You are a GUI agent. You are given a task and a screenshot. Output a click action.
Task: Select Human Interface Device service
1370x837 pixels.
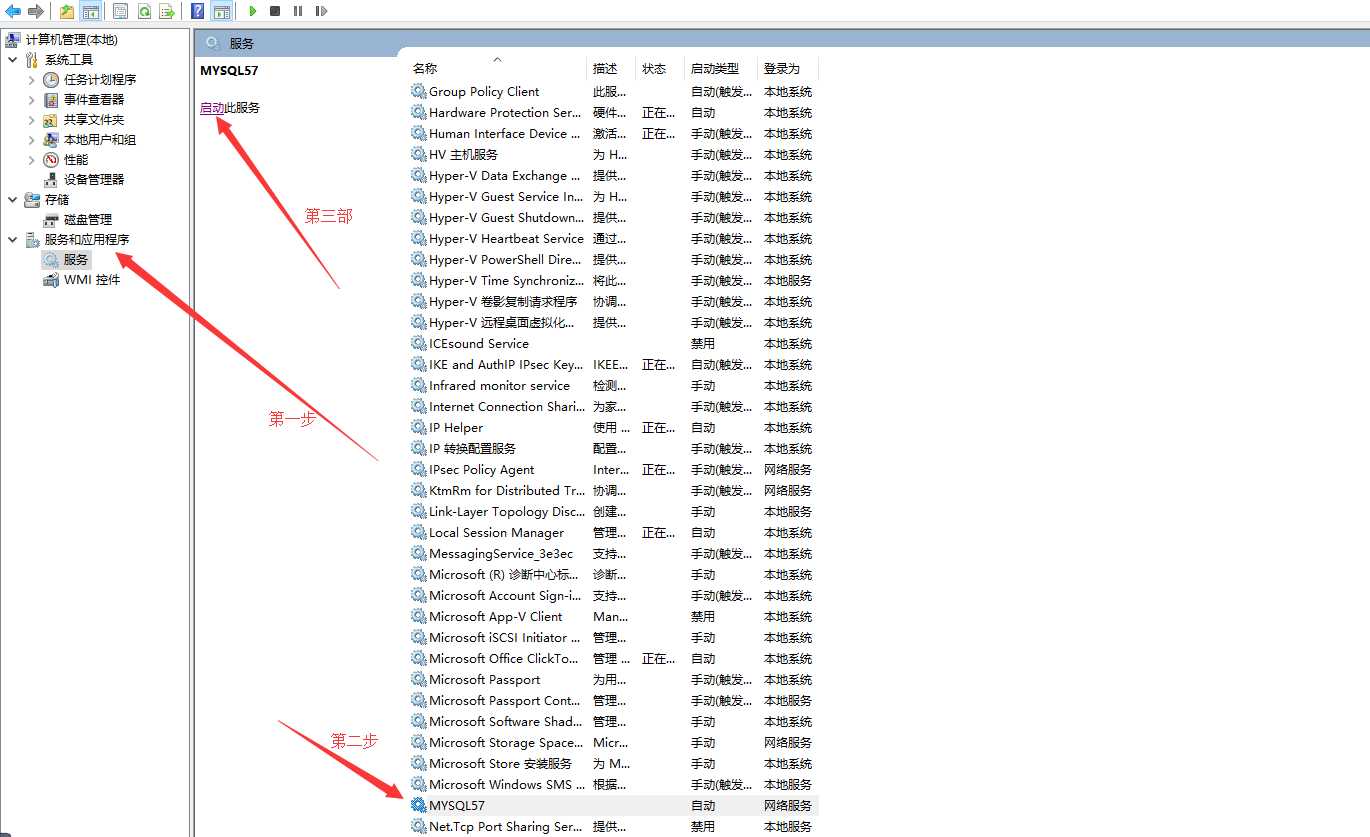[613, 133]
